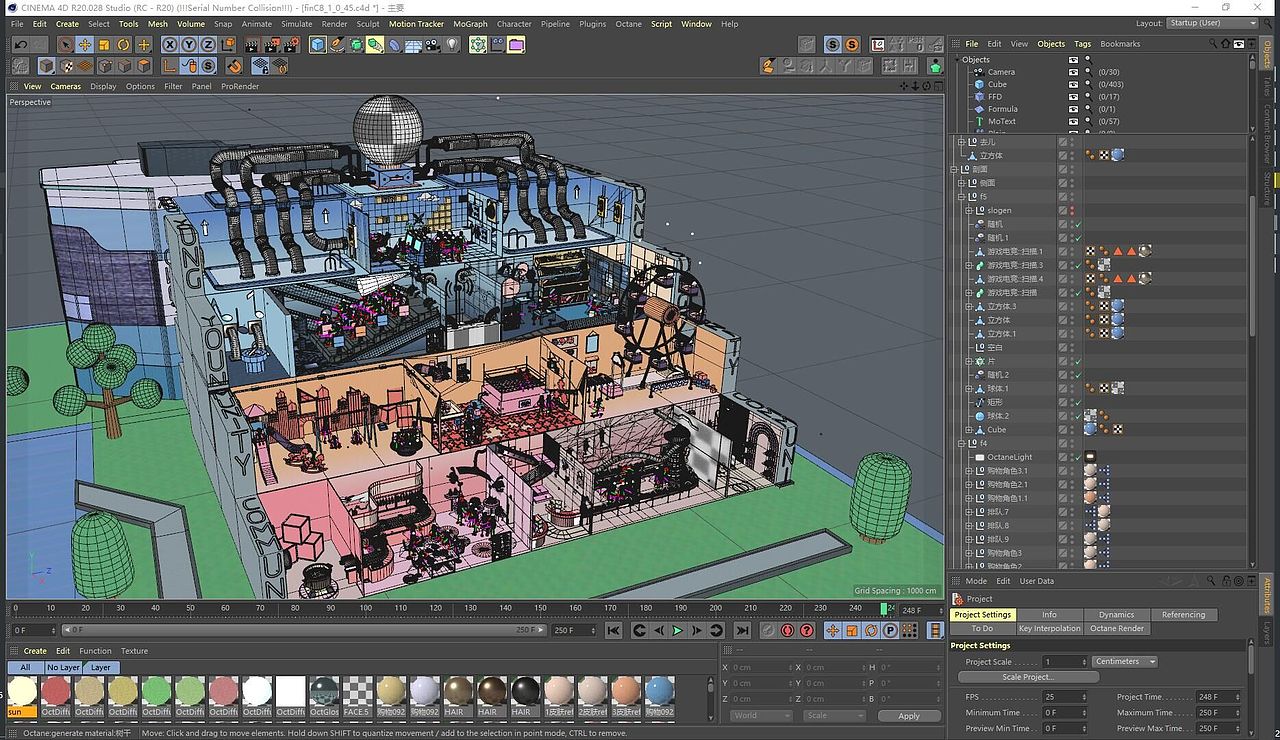Open the Centimeters unit dropdown
The image size is (1280, 740).
click(1125, 662)
